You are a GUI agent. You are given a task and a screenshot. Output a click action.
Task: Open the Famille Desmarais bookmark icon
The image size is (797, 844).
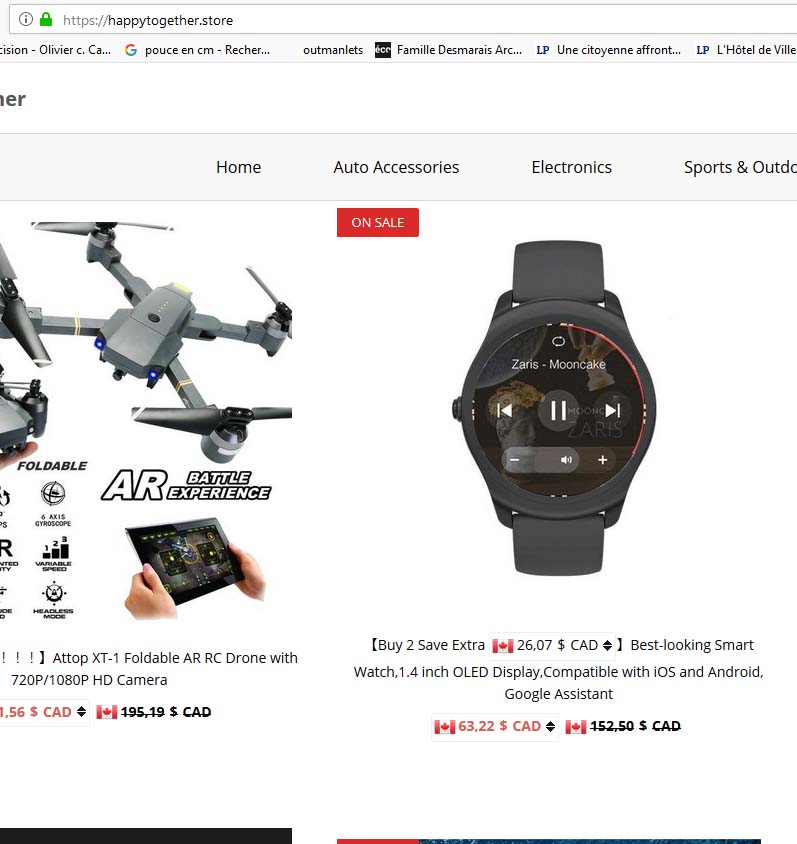tap(383, 50)
